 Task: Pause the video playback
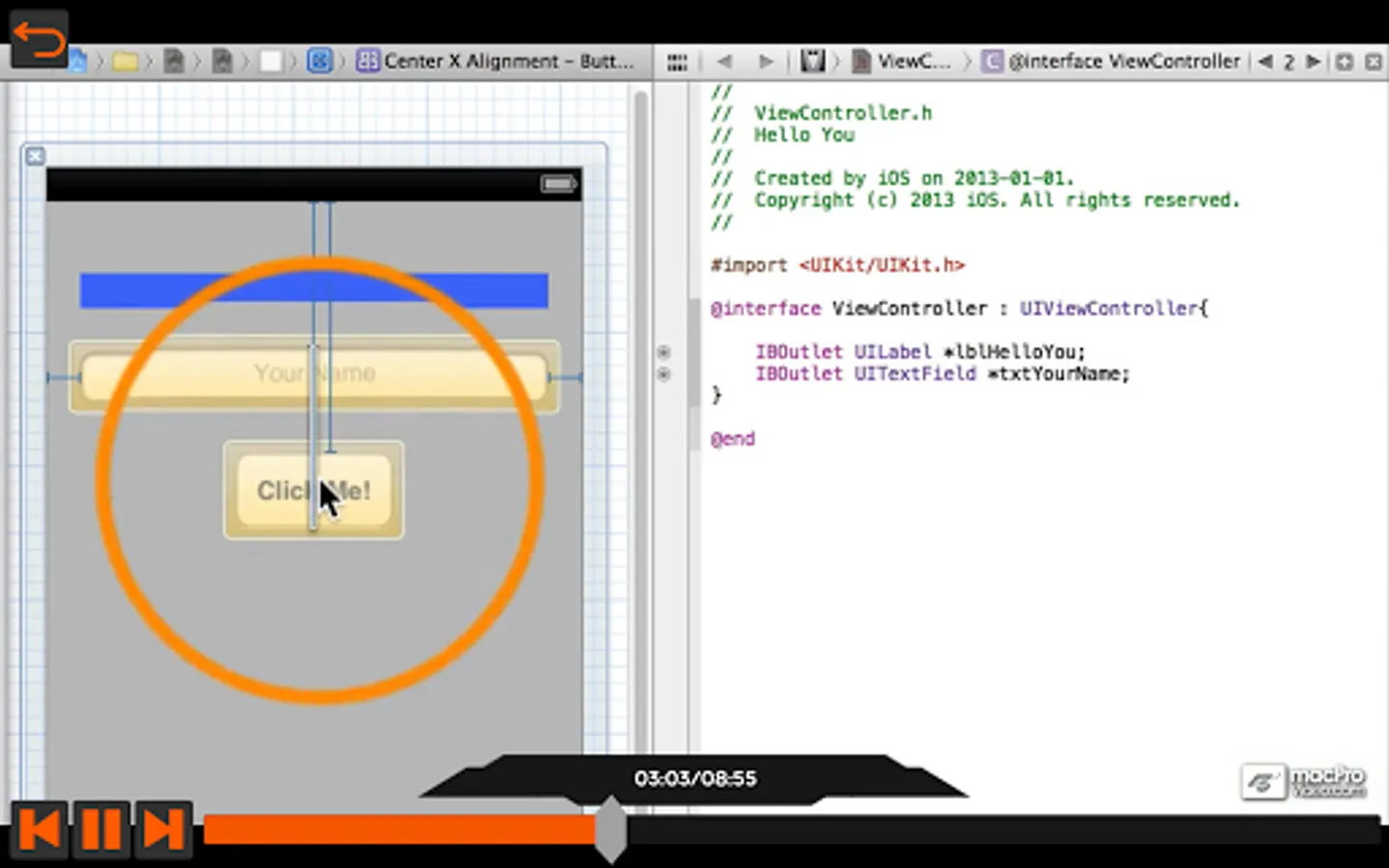pos(100,827)
